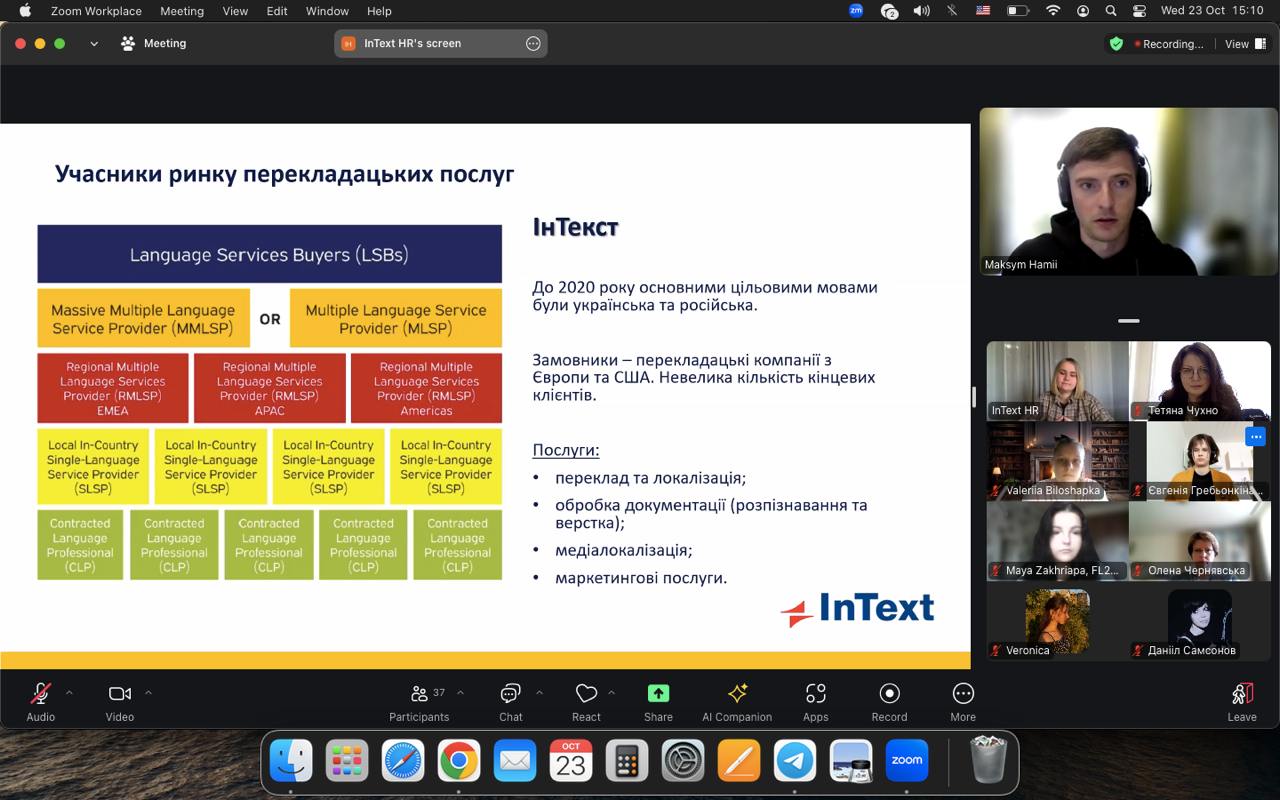Viewport: 1280px width, 800px height.
Task: Click the green encryption shield icon
Action: pos(1116,44)
